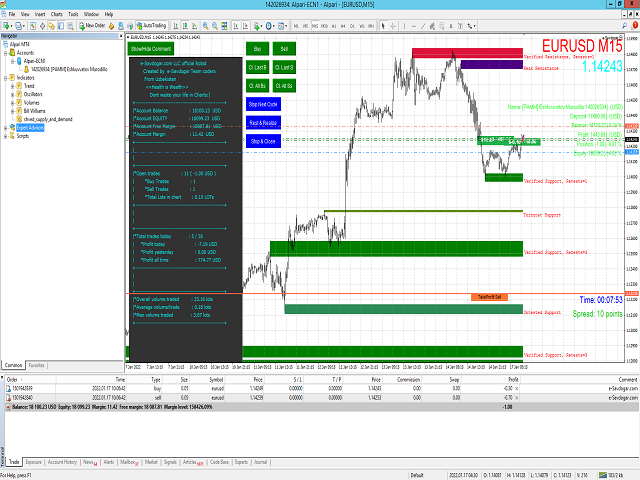Screen dimensions: 640x480
Task: Select the D1 timeframe
Action: (x=352, y=26)
